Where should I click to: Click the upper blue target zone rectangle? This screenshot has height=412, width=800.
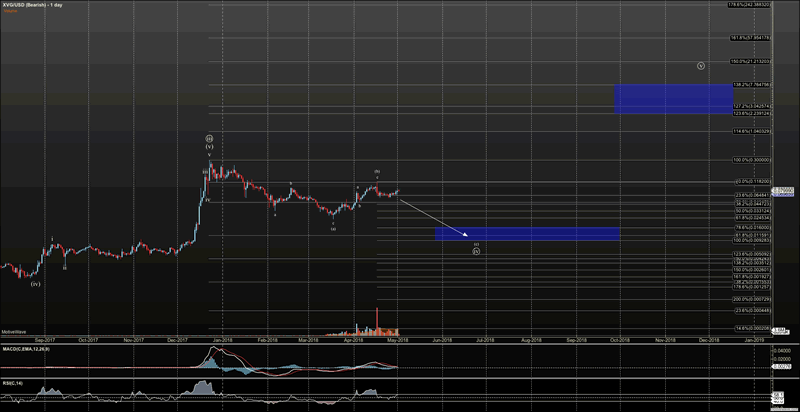point(673,99)
